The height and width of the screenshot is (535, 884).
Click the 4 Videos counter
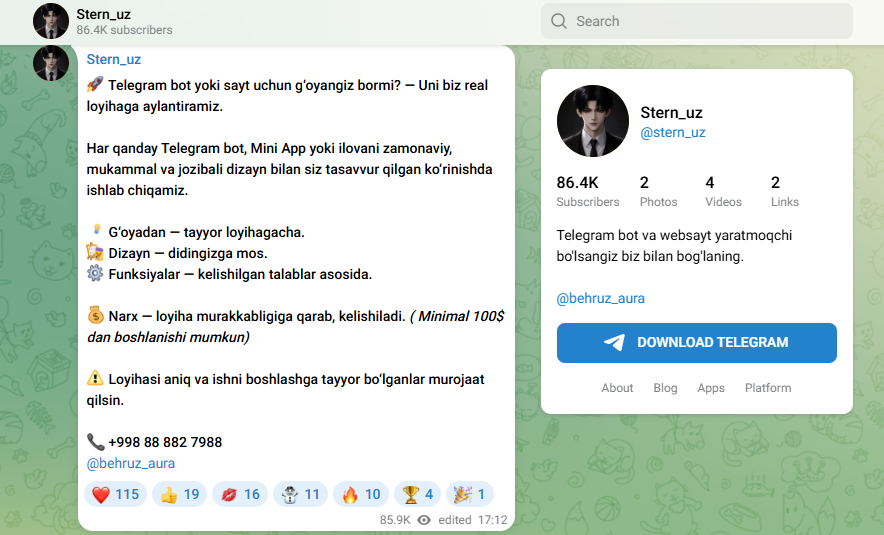click(x=723, y=192)
